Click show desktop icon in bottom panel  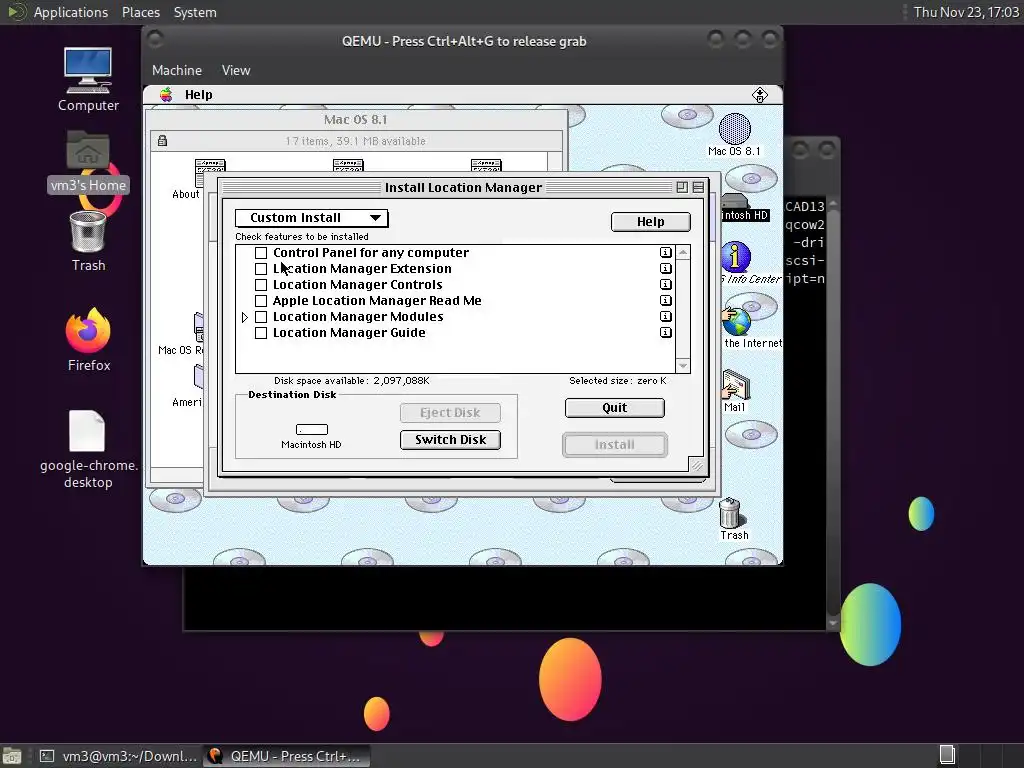tap(12, 756)
